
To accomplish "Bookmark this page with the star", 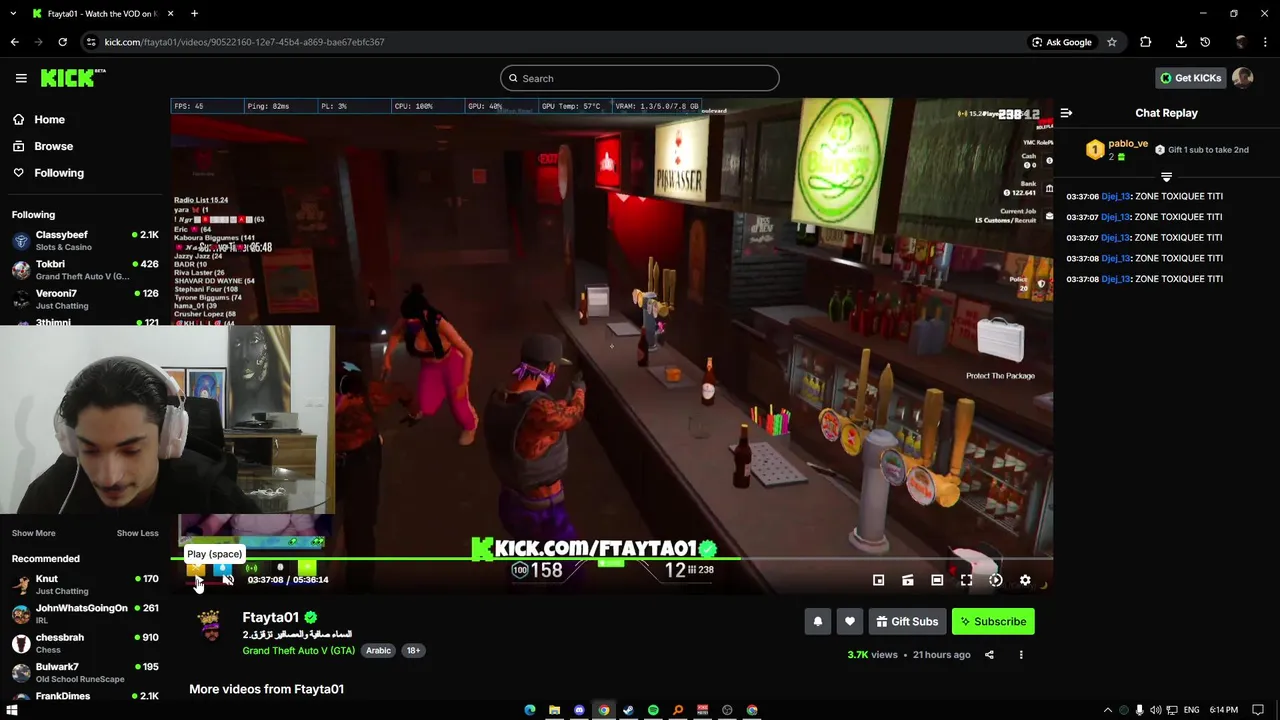I will [x=1111, y=42].
